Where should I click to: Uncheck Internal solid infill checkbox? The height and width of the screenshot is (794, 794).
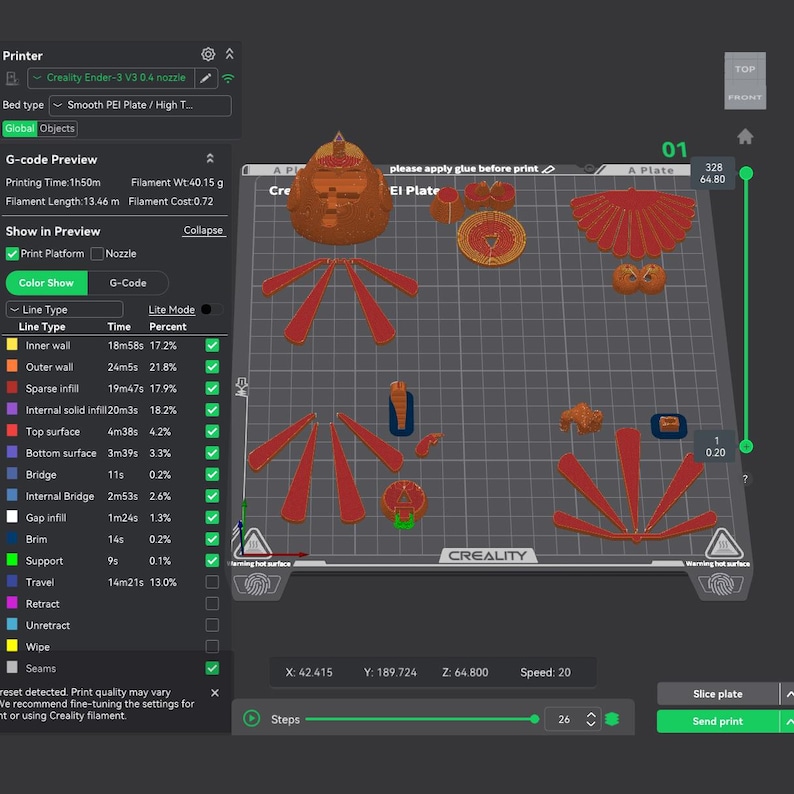[x=212, y=410]
